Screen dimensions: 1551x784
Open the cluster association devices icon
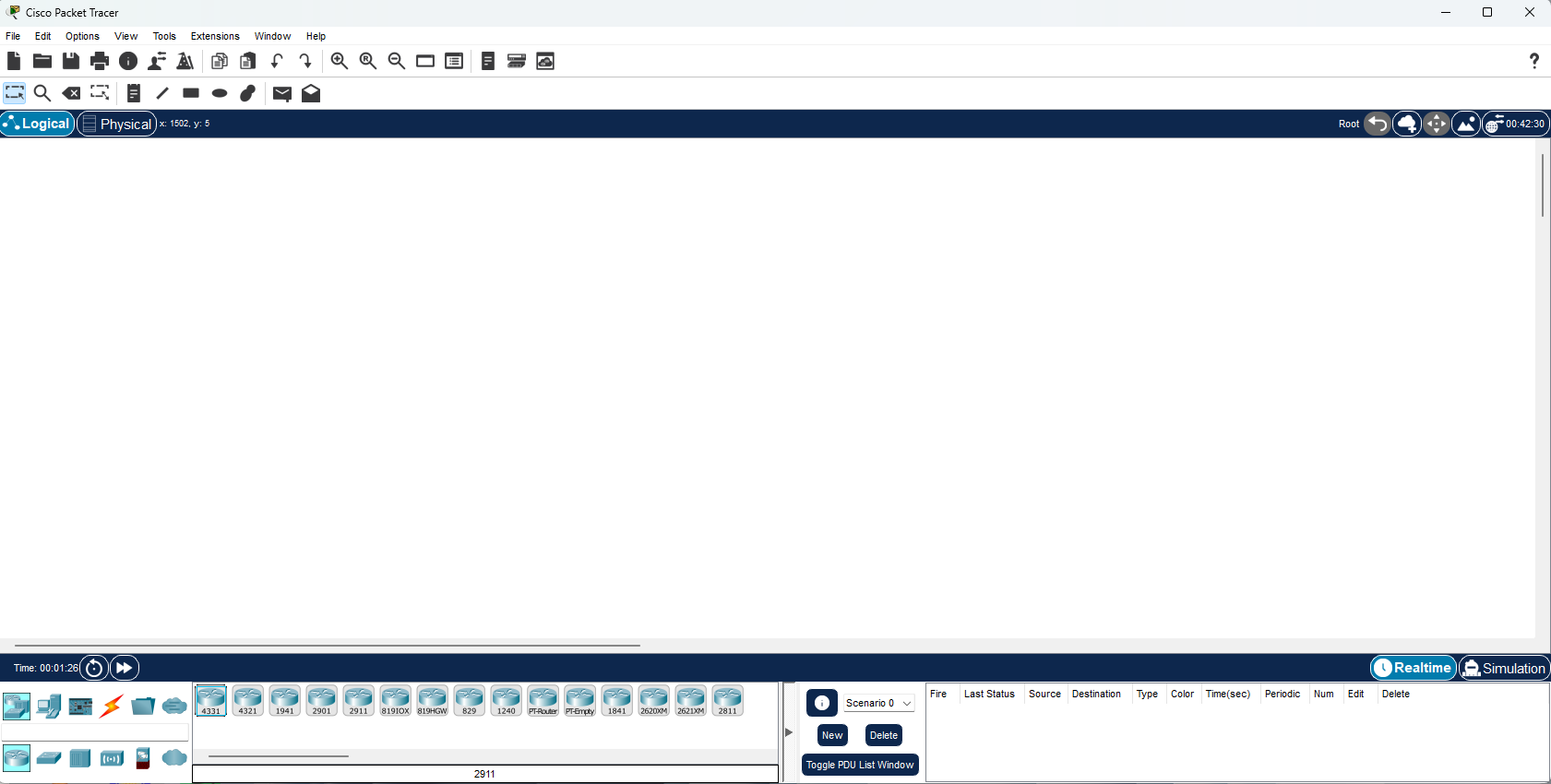pos(517,61)
